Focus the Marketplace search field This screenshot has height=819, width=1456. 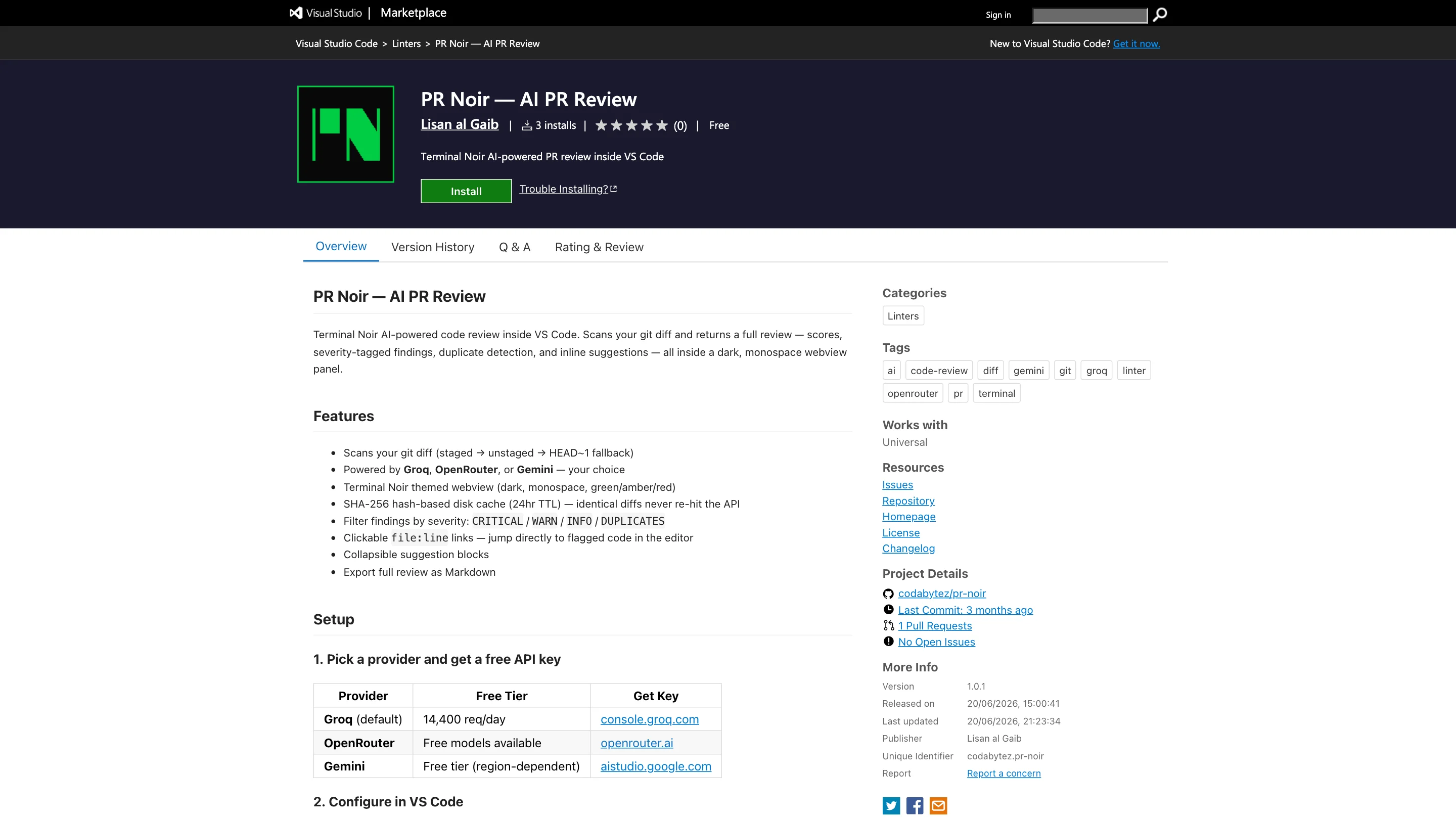pos(1090,15)
